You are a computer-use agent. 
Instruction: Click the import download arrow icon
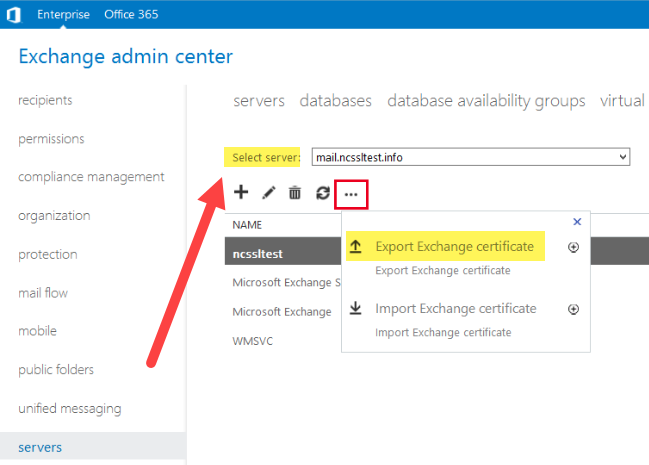tap(355, 308)
